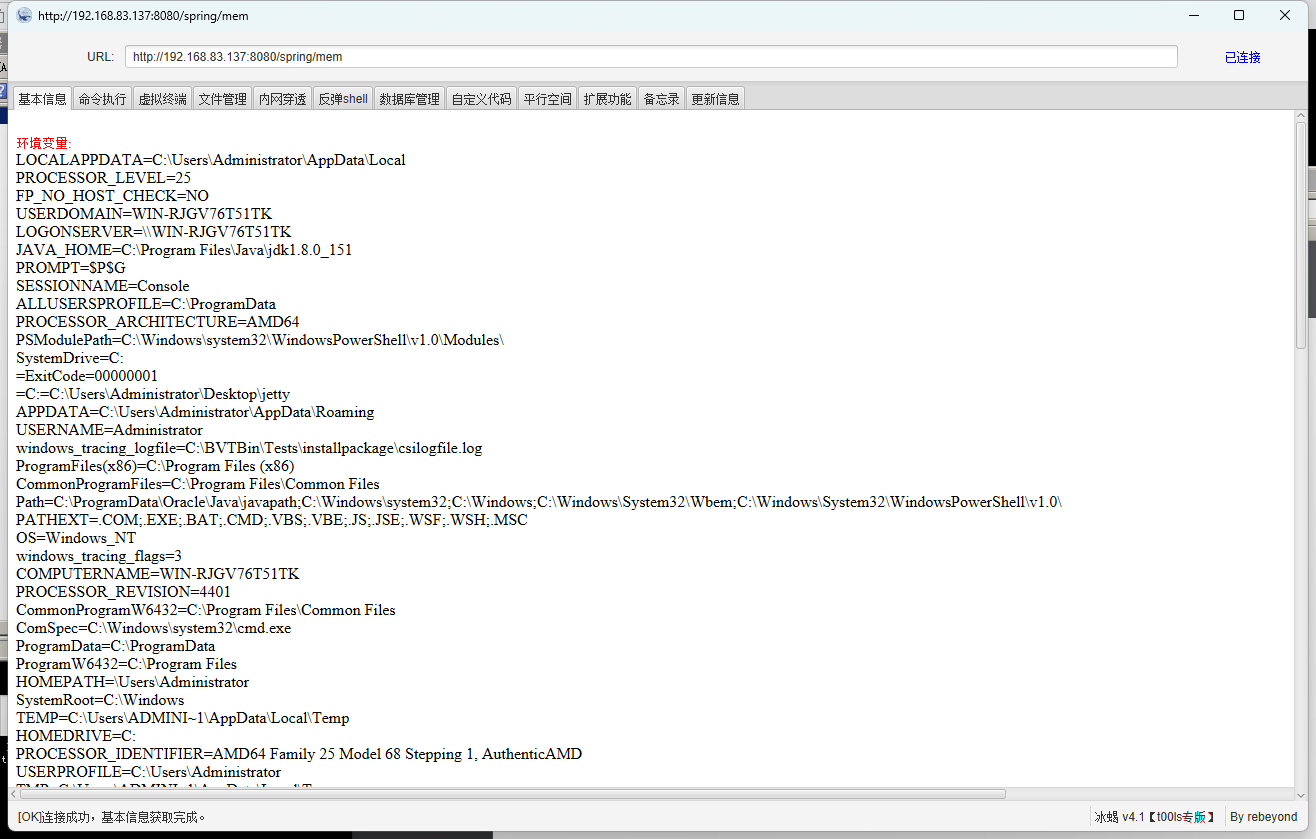View the 更新信息 tab
Screen dimensions: 1316x839
(715, 99)
